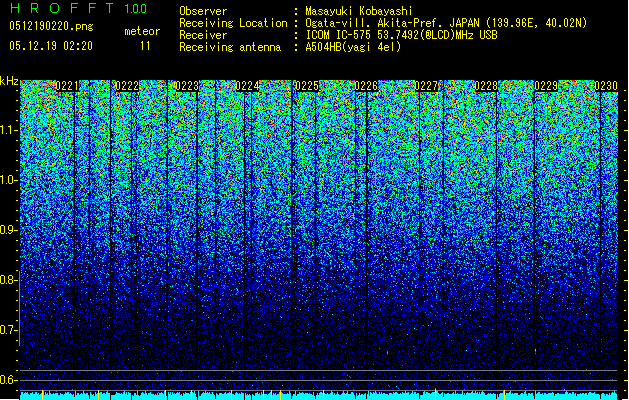This screenshot has height=400, width=629.
Task: Click the 0.6 frequency axis tick label
Action: point(8,380)
